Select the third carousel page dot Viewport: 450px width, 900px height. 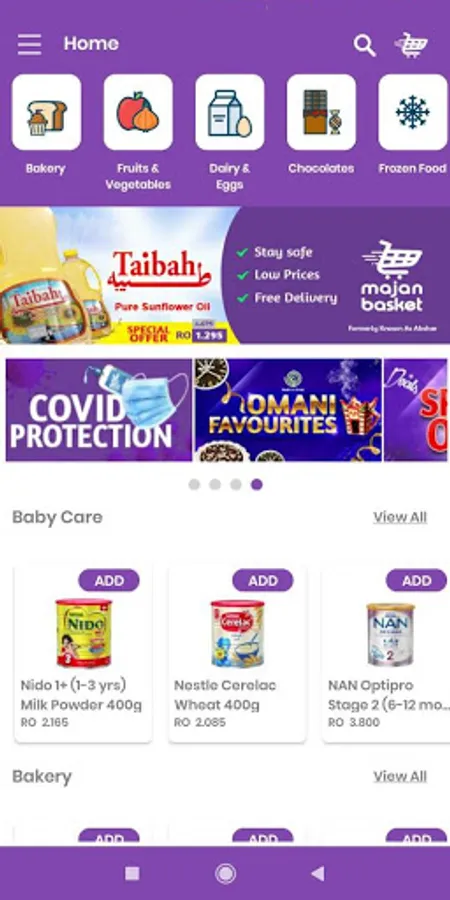click(235, 484)
